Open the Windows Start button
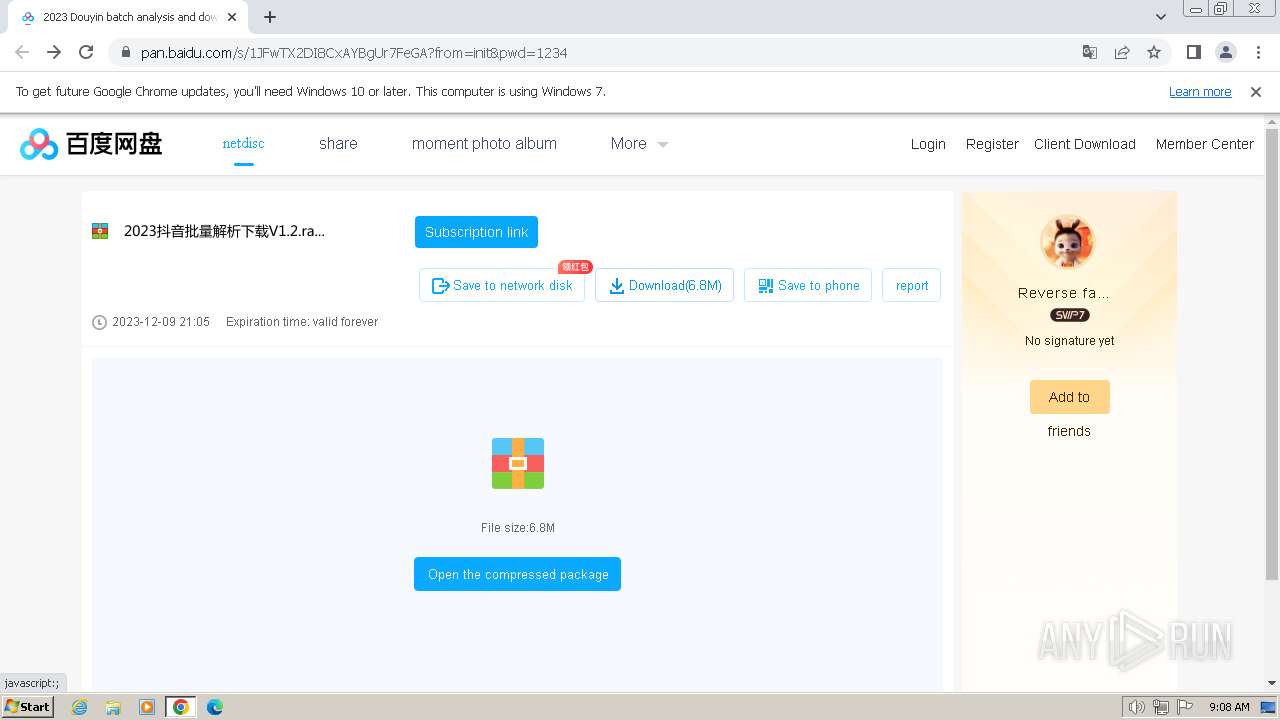The width and height of the screenshot is (1280, 720). coord(28,706)
